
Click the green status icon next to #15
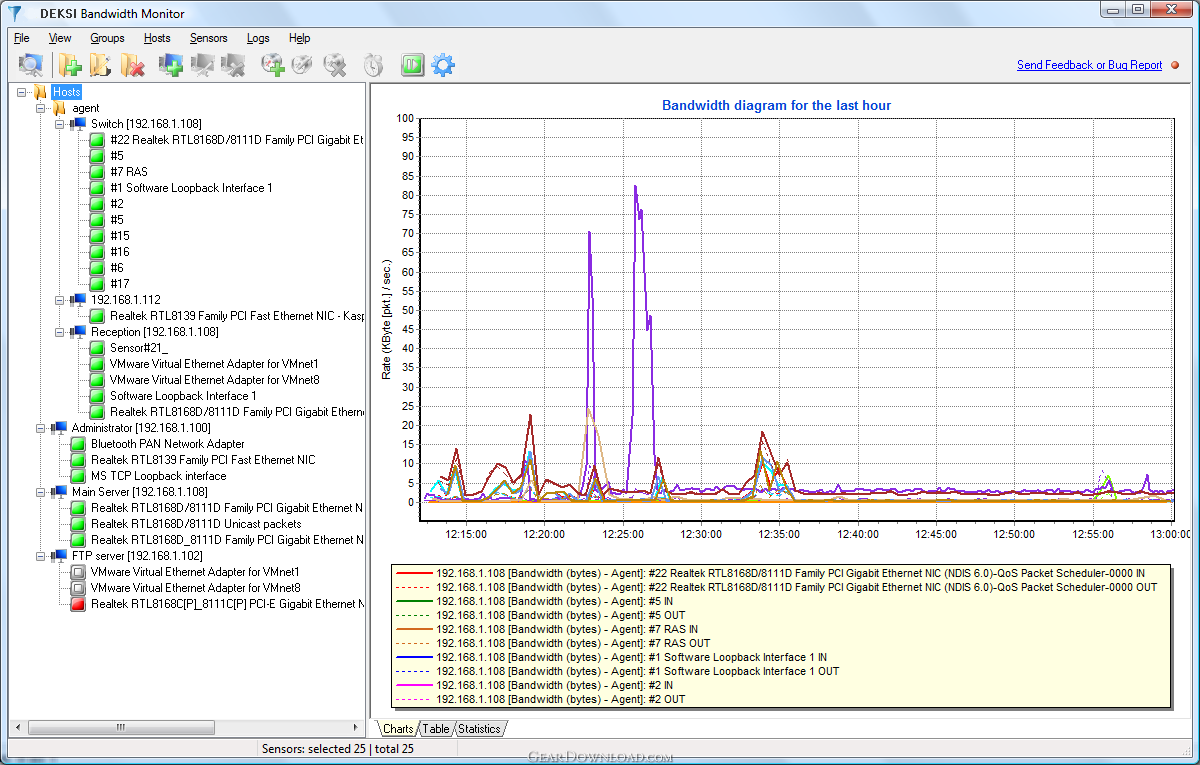click(97, 236)
